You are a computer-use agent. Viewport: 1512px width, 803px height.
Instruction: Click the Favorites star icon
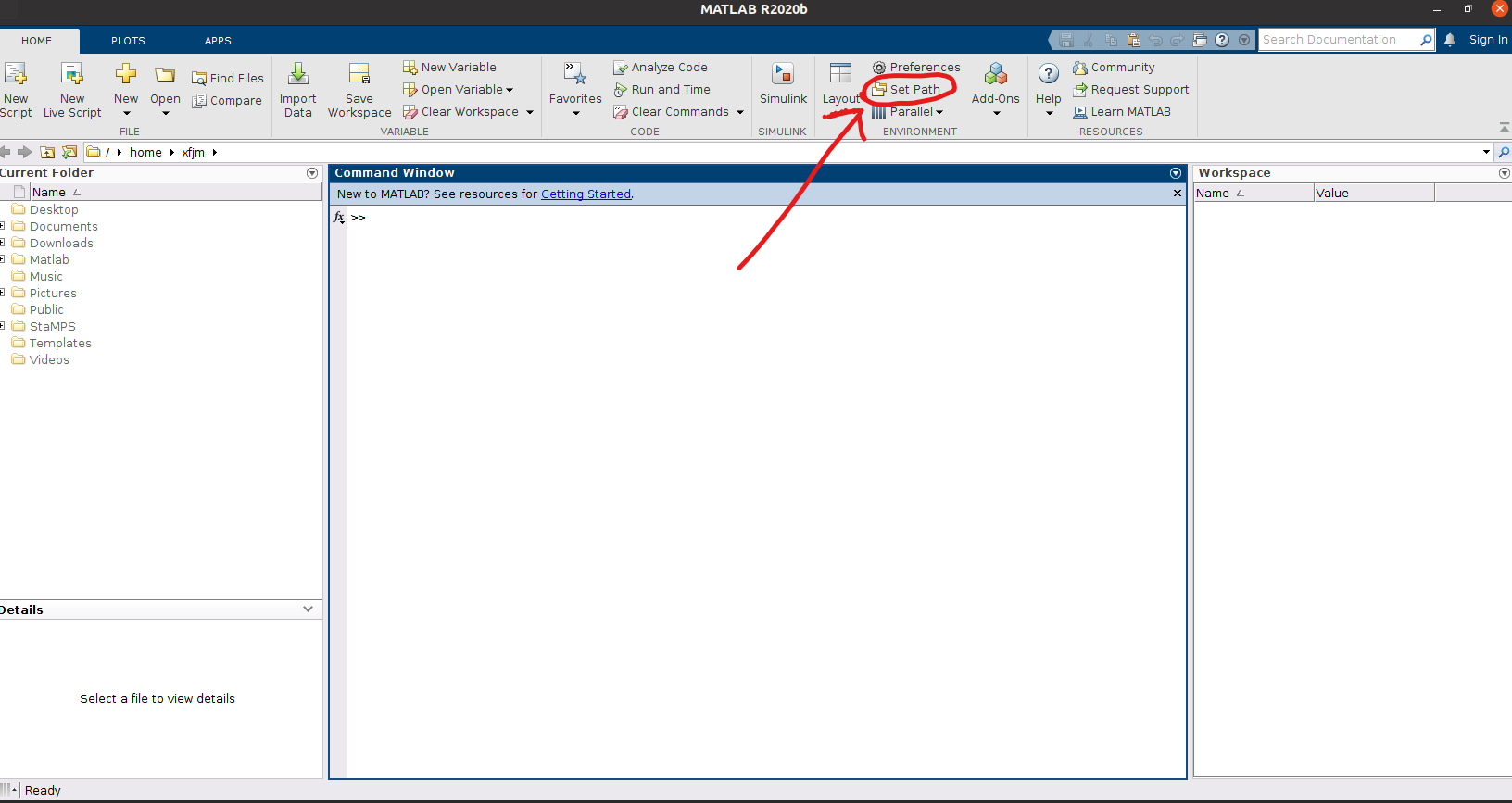pos(575,73)
